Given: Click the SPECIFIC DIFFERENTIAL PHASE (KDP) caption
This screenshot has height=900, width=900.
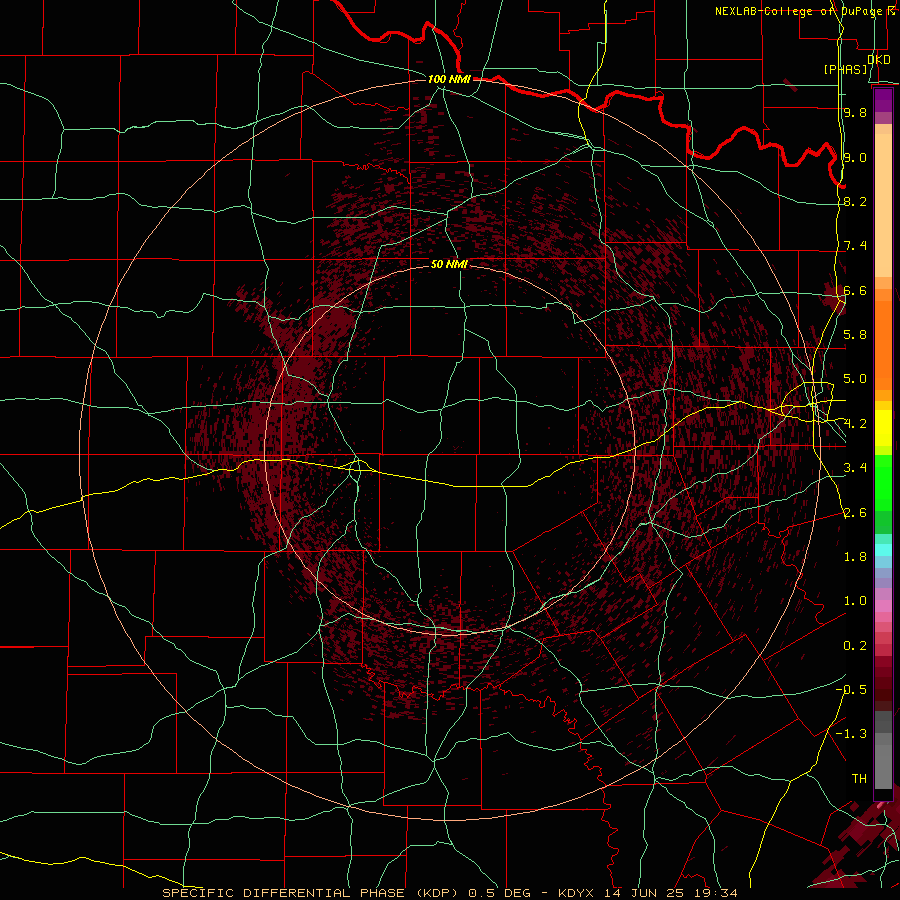Looking at the screenshot, I should pos(309,893).
